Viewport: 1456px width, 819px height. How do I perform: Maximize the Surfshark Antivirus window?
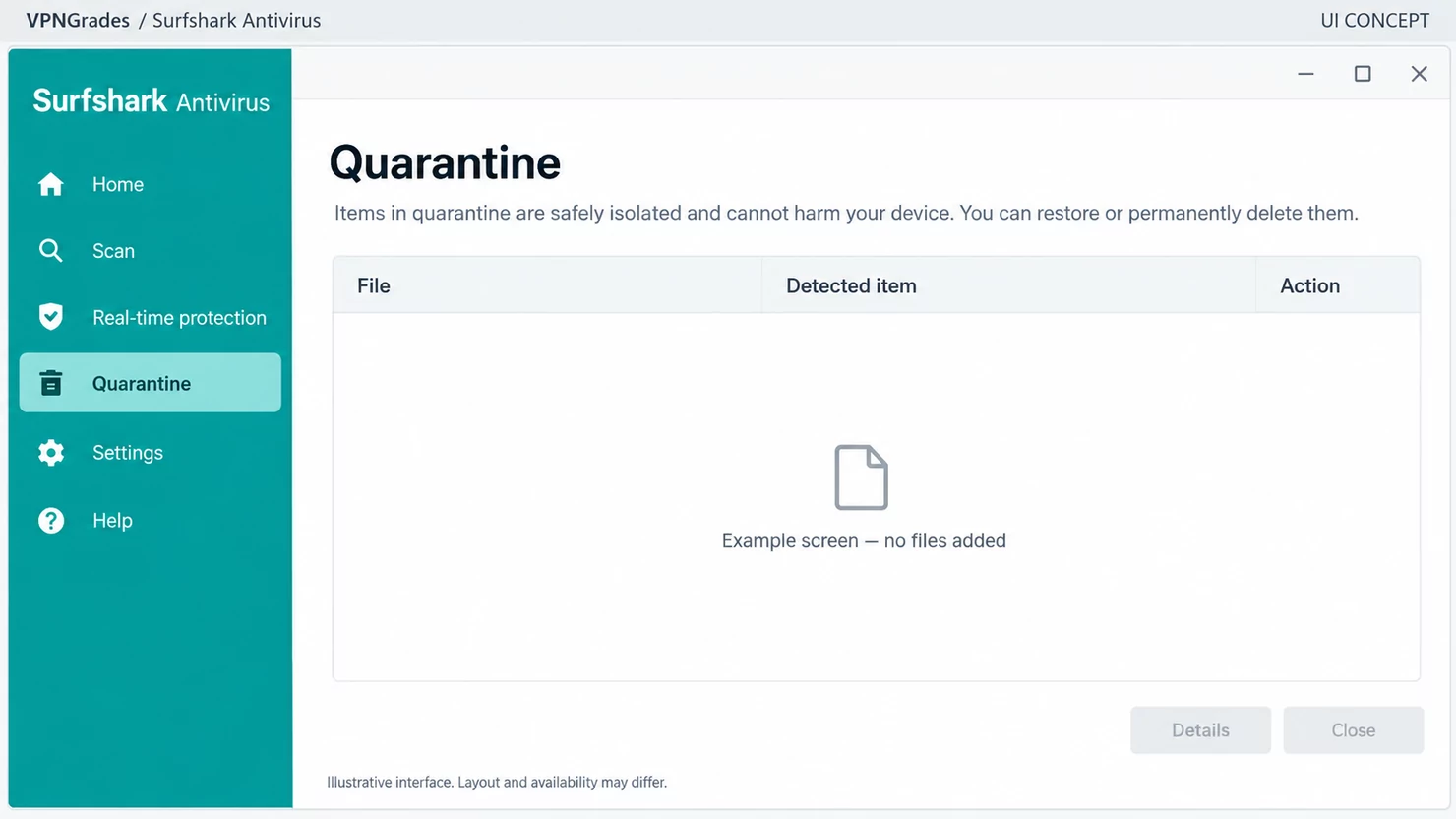pyautogui.click(x=1363, y=74)
